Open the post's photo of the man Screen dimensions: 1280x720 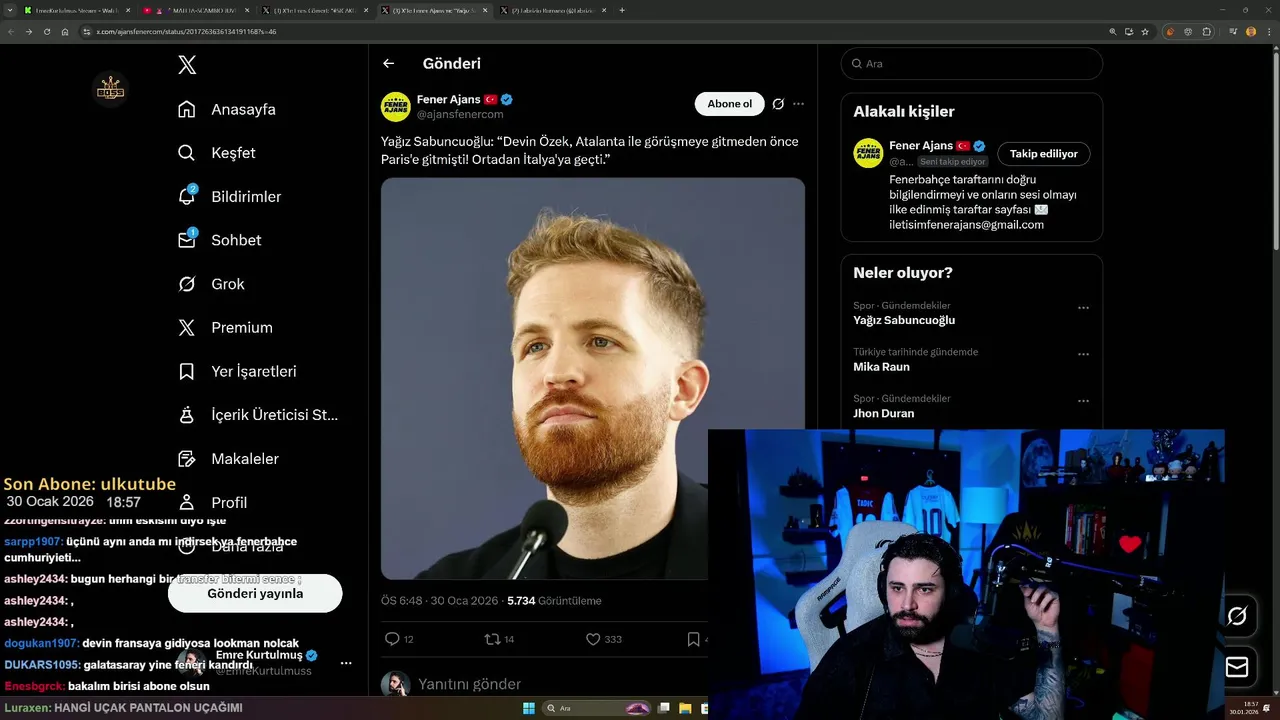coord(593,379)
